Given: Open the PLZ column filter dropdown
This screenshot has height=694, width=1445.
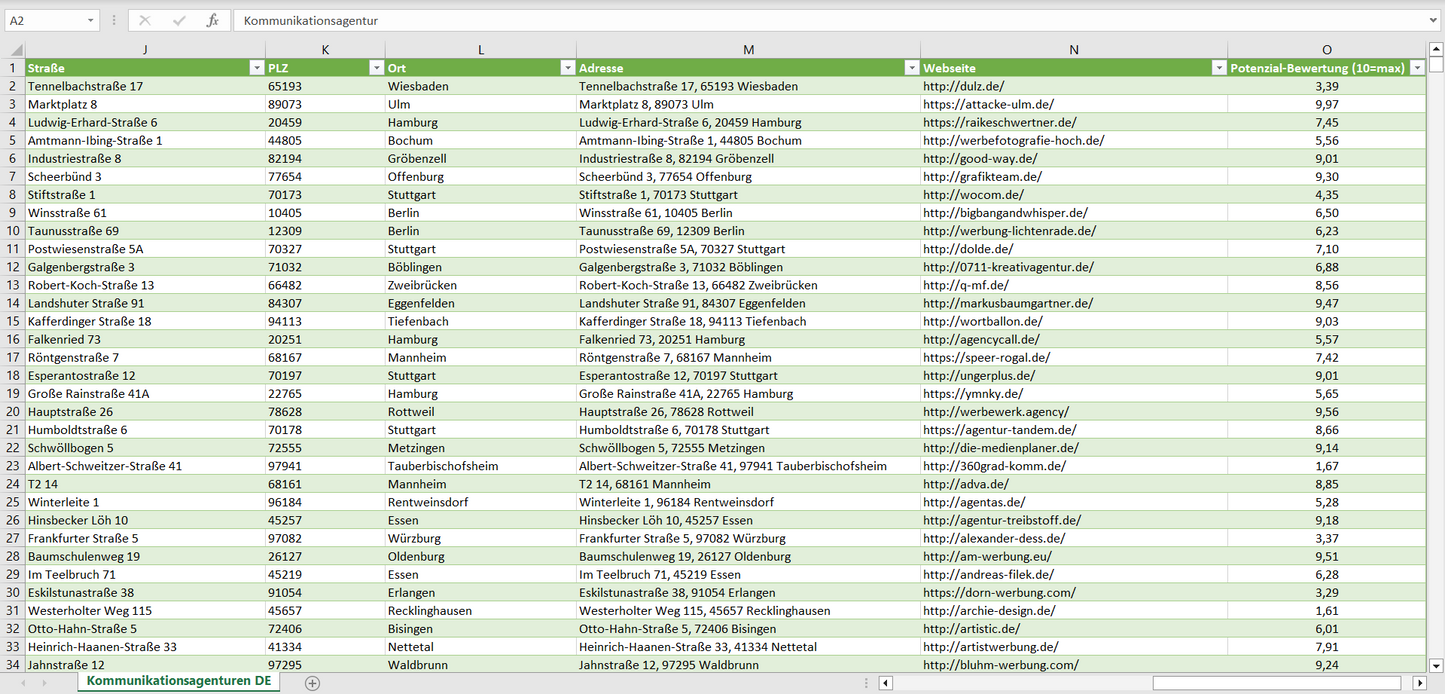Looking at the screenshot, I should point(376,68).
